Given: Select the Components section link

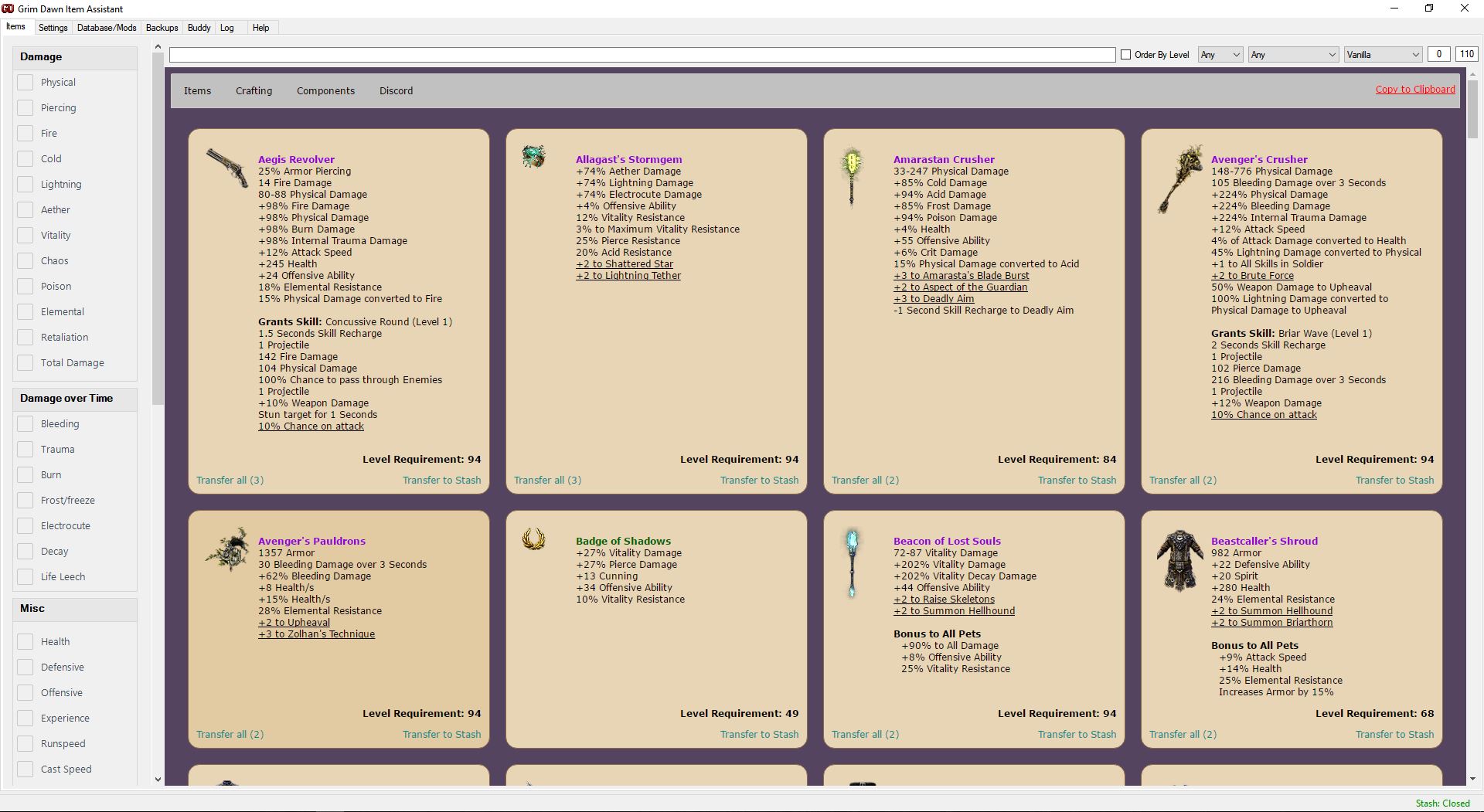Looking at the screenshot, I should point(325,90).
